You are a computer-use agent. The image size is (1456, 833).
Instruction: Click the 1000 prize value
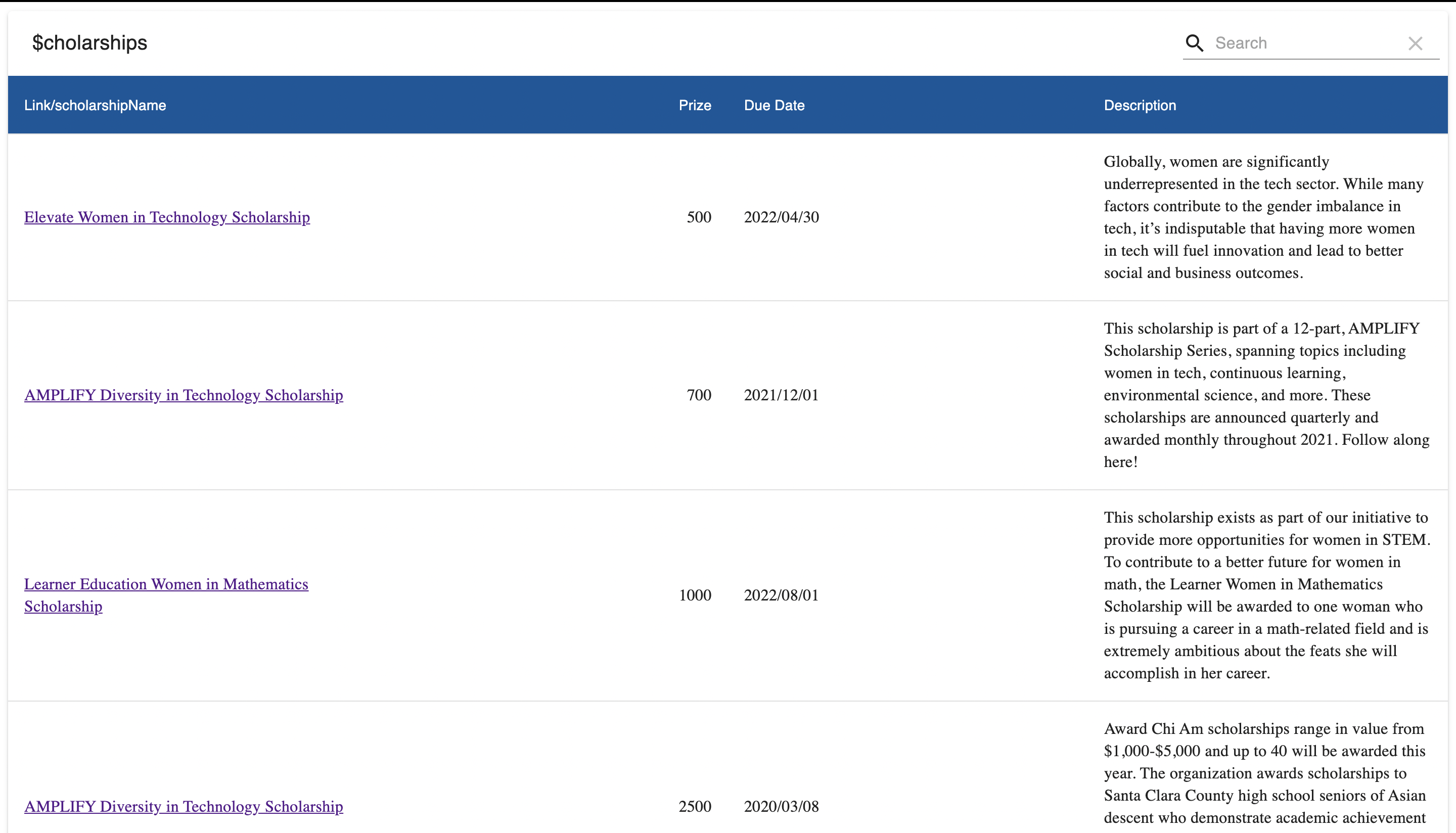tap(695, 595)
